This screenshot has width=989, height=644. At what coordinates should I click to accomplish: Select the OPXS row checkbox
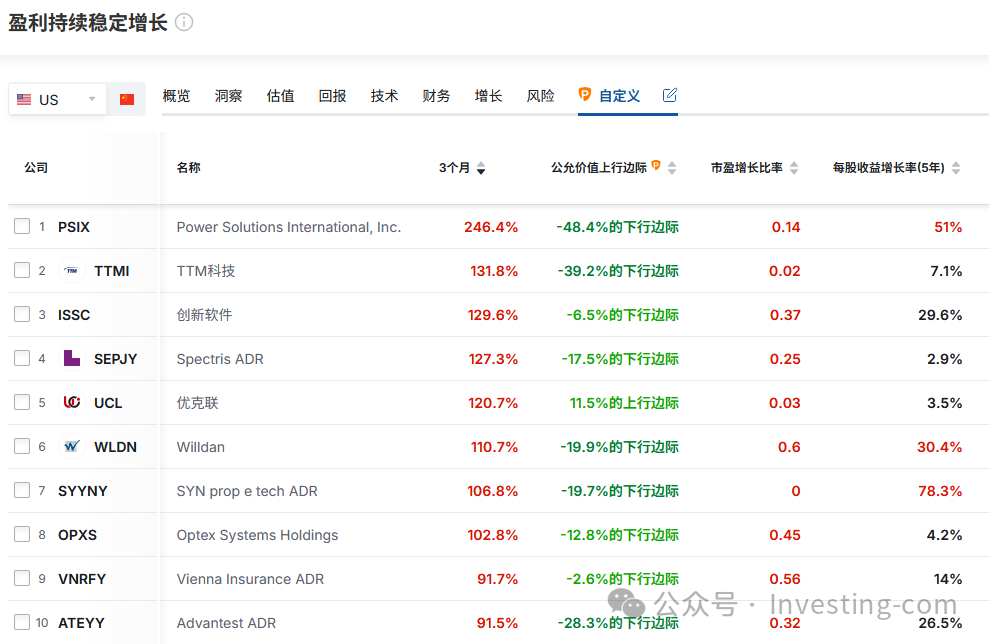22,535
